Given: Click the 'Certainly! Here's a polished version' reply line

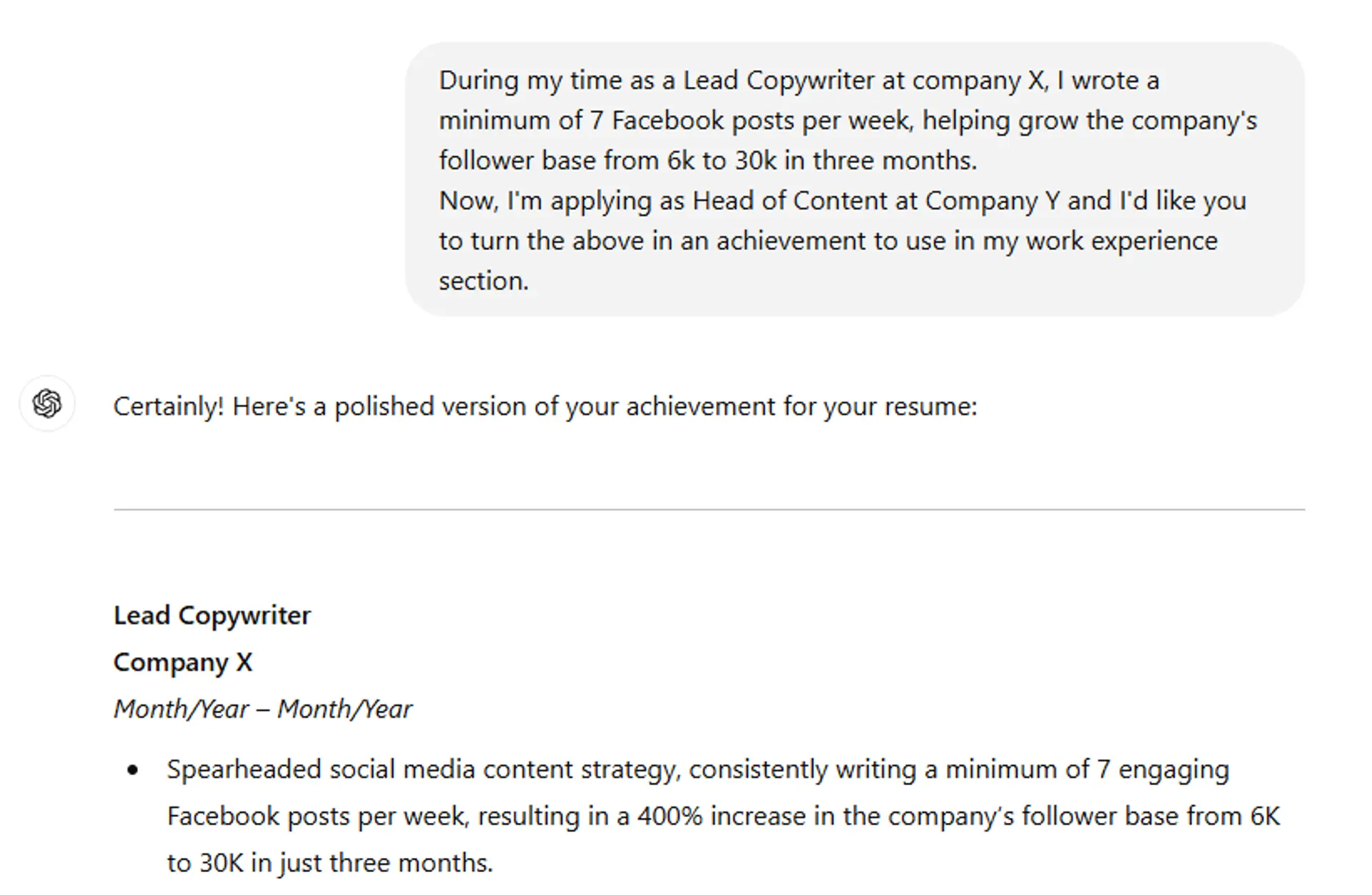Looking at the screenshot, I should point(545,406).
